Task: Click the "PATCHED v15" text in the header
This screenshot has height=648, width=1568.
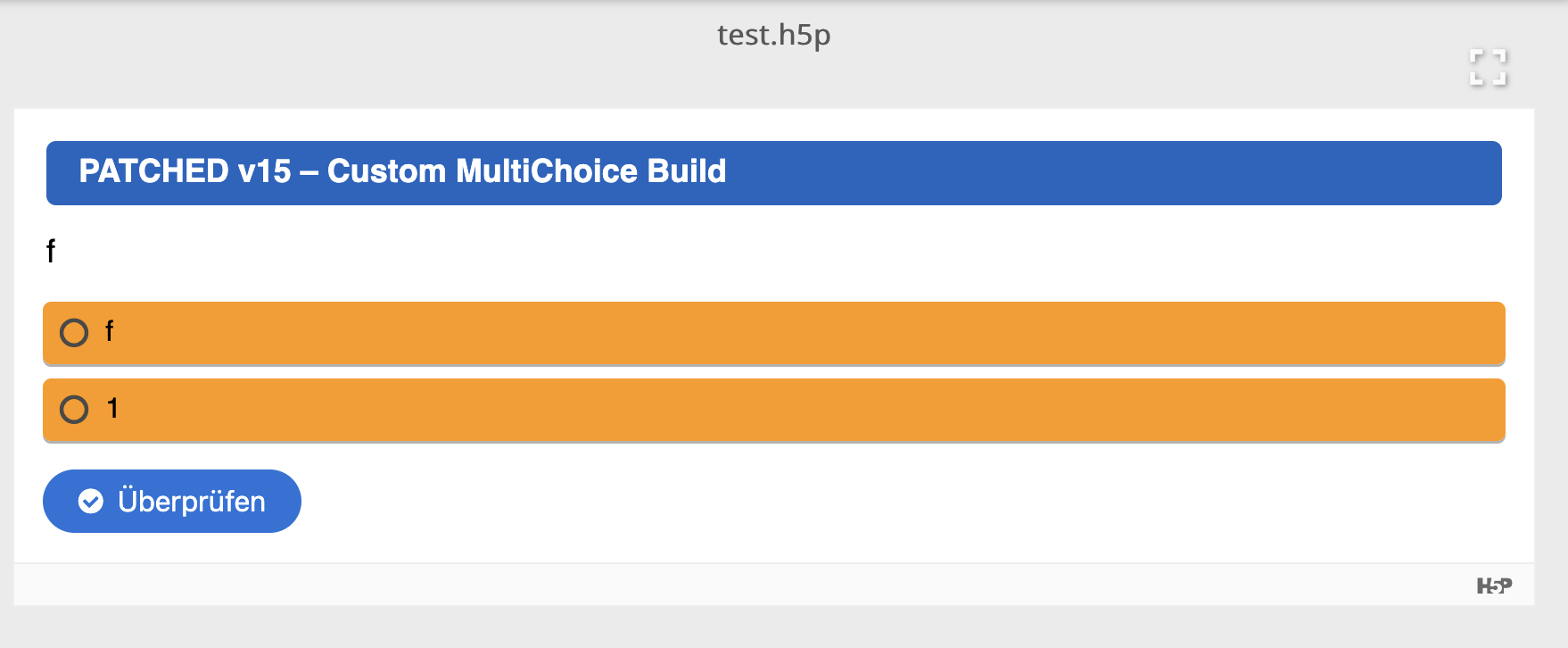Action: (185, 171)
